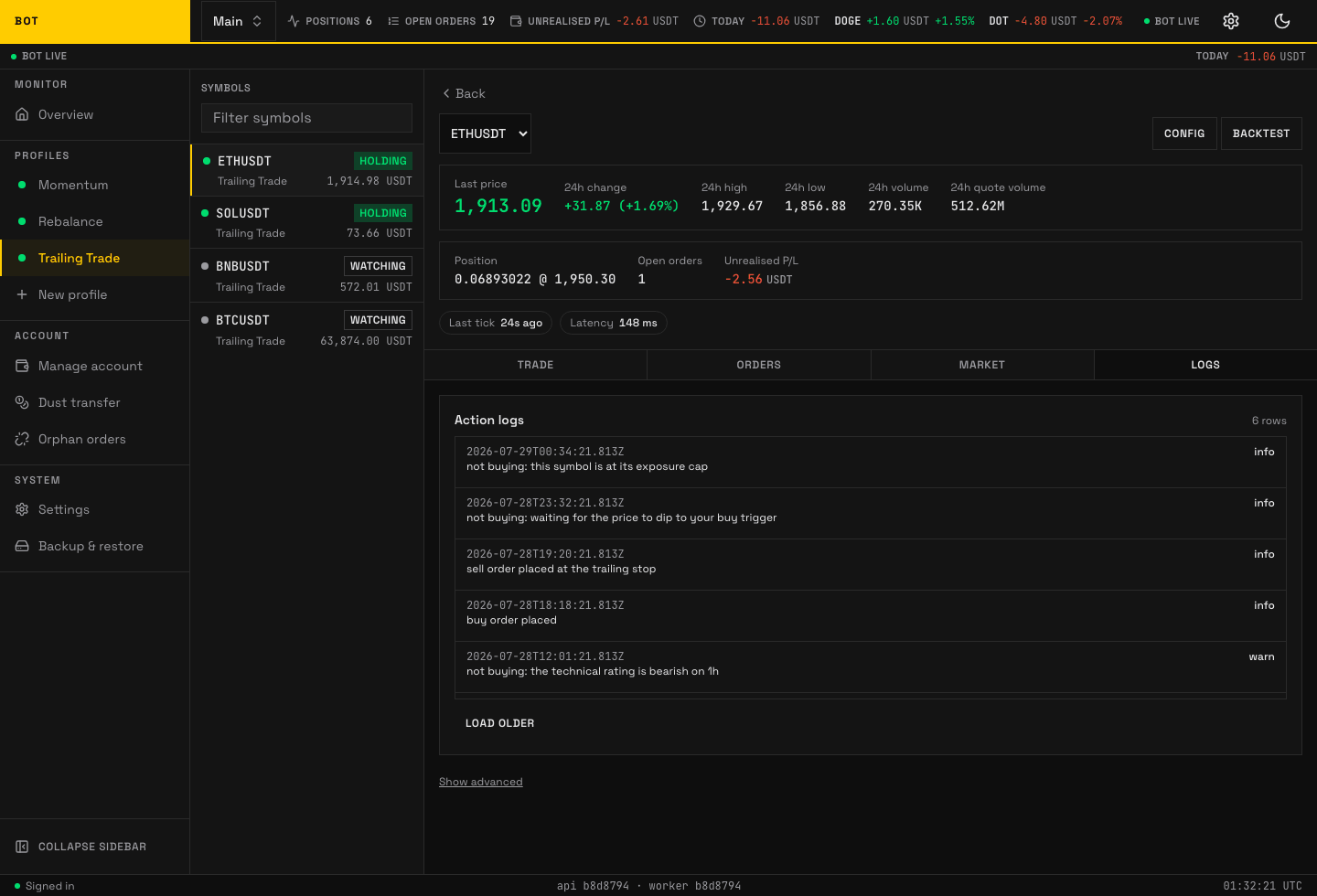Viewport: 1317px width, 896px height.
Task: Open Dust transfer page
Action: click(95, 402)
